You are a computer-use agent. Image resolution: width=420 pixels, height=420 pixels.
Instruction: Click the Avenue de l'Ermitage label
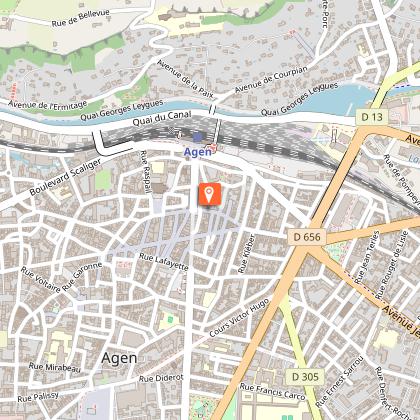47,105
